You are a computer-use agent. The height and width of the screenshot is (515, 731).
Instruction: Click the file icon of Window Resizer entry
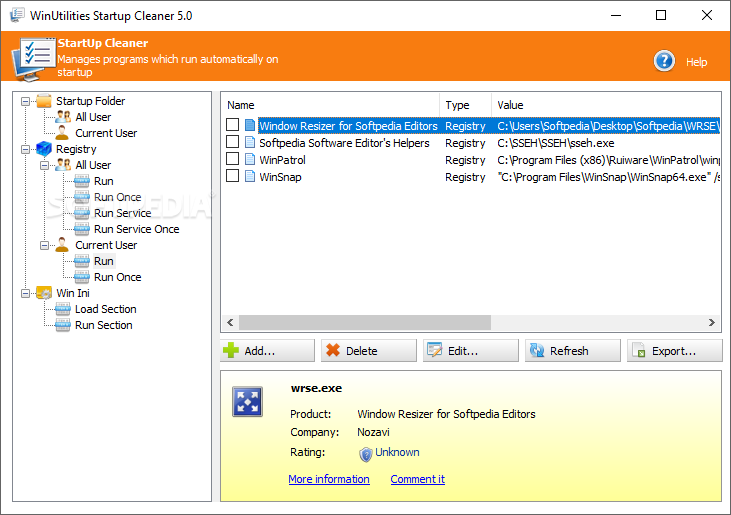(250, 125)
